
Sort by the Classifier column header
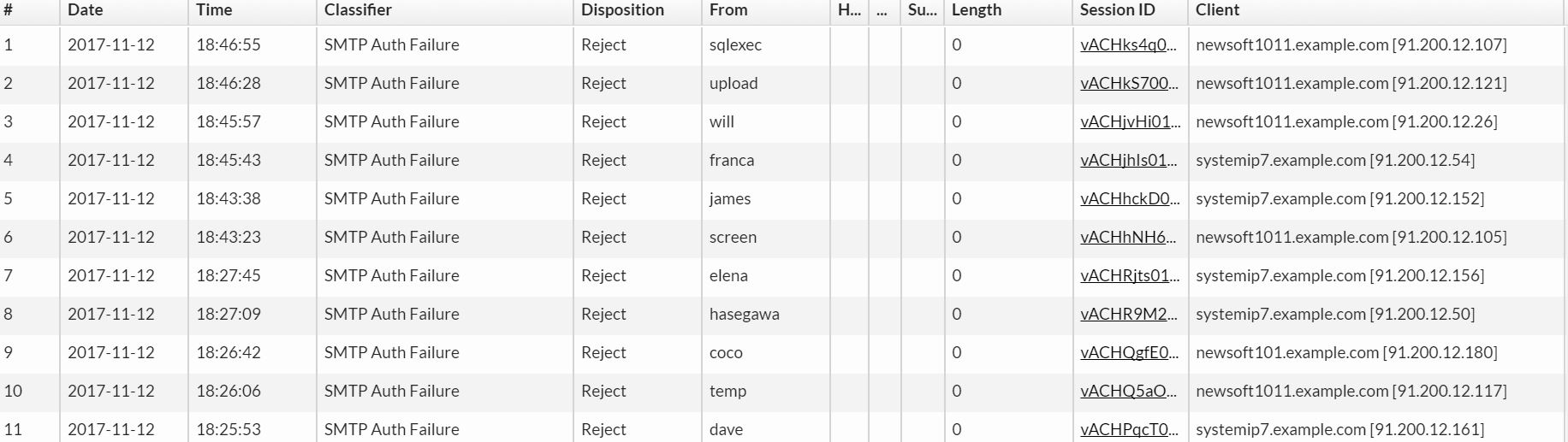pyautogui.click(x=358, y=10)
